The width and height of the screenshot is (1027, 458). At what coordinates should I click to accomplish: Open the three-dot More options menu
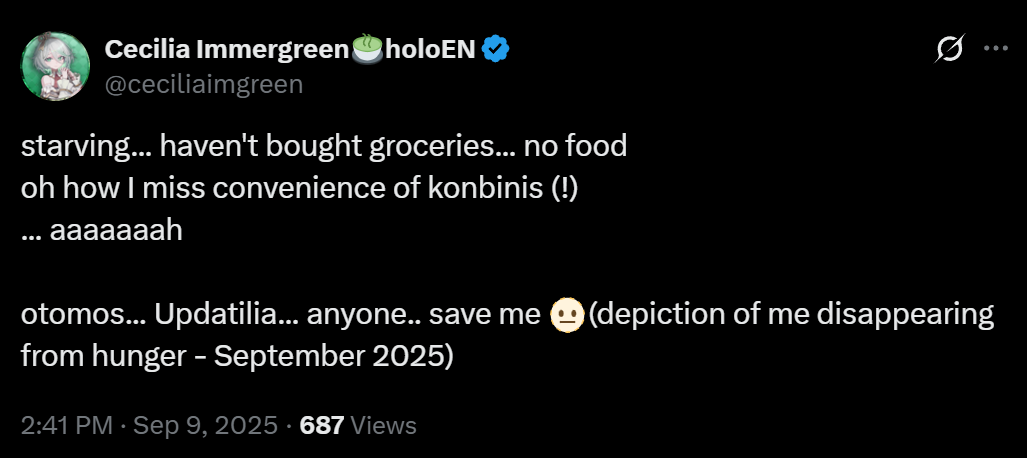click(997, 49)
